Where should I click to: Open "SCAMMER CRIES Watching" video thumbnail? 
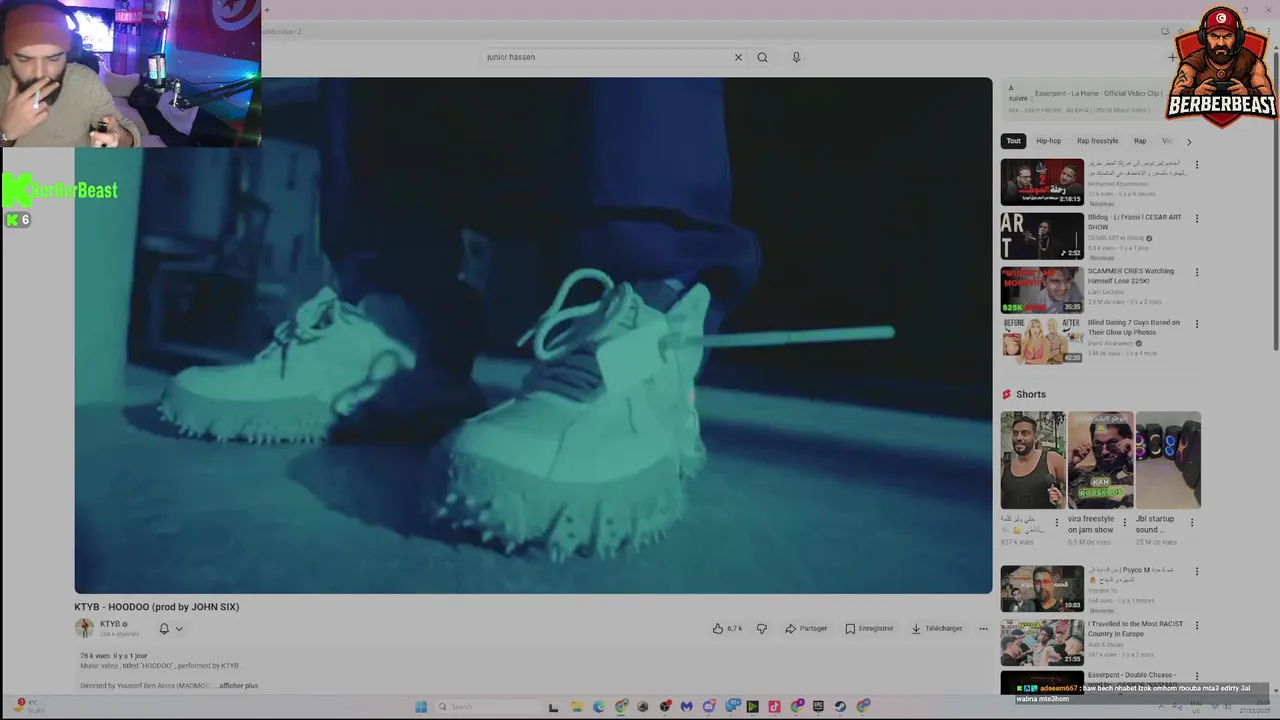(1042, 290)
